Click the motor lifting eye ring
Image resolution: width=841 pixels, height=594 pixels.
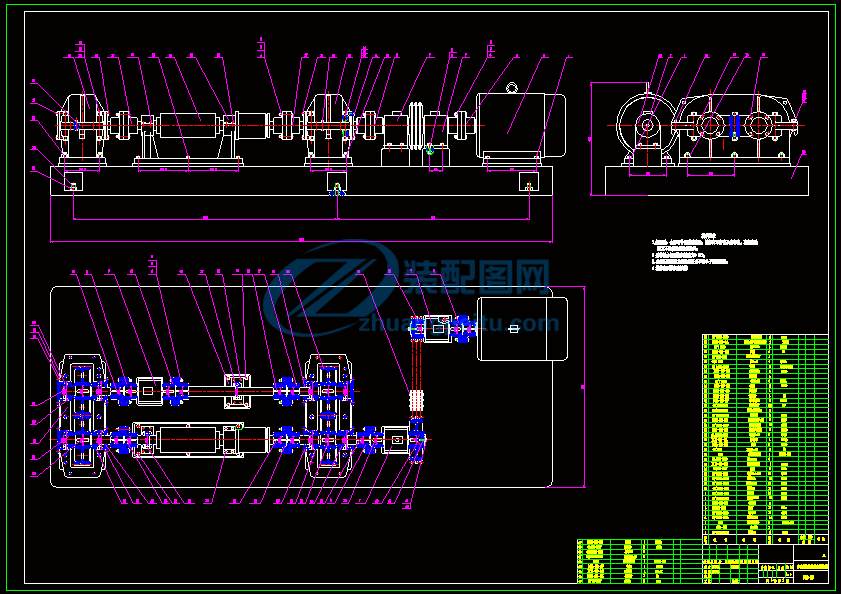pyautogui.click(x=512, y=88)
